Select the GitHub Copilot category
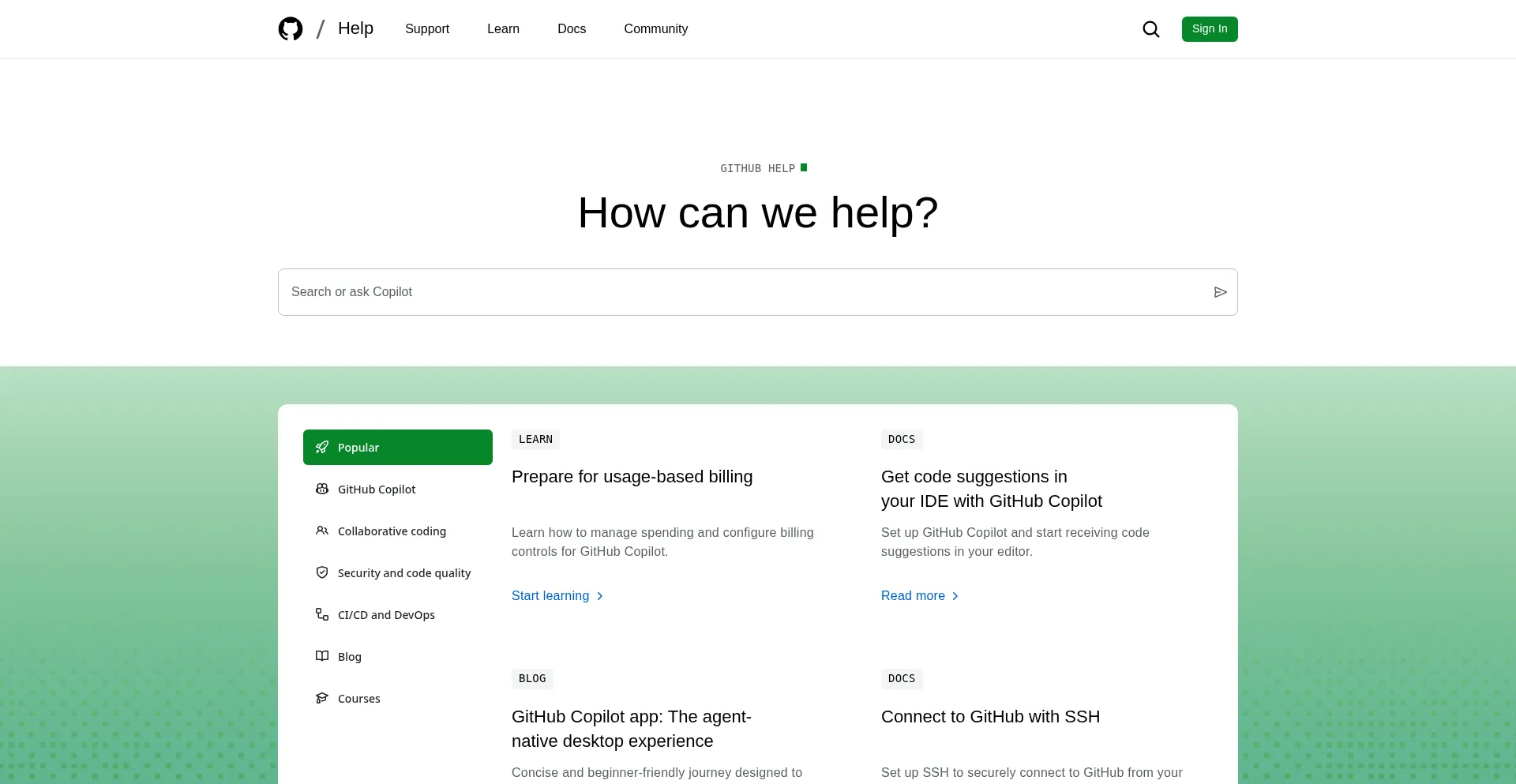This screenshot has width=1516, height=784. [398, 490]
